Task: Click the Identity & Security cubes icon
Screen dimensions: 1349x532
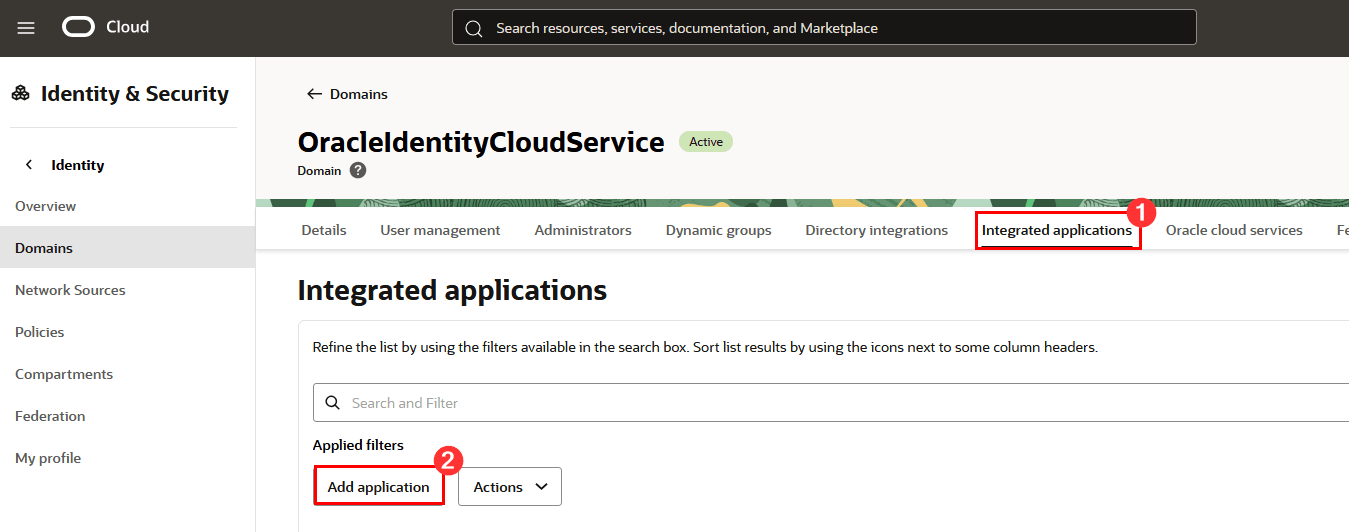Action: click(x=20, y=94)
